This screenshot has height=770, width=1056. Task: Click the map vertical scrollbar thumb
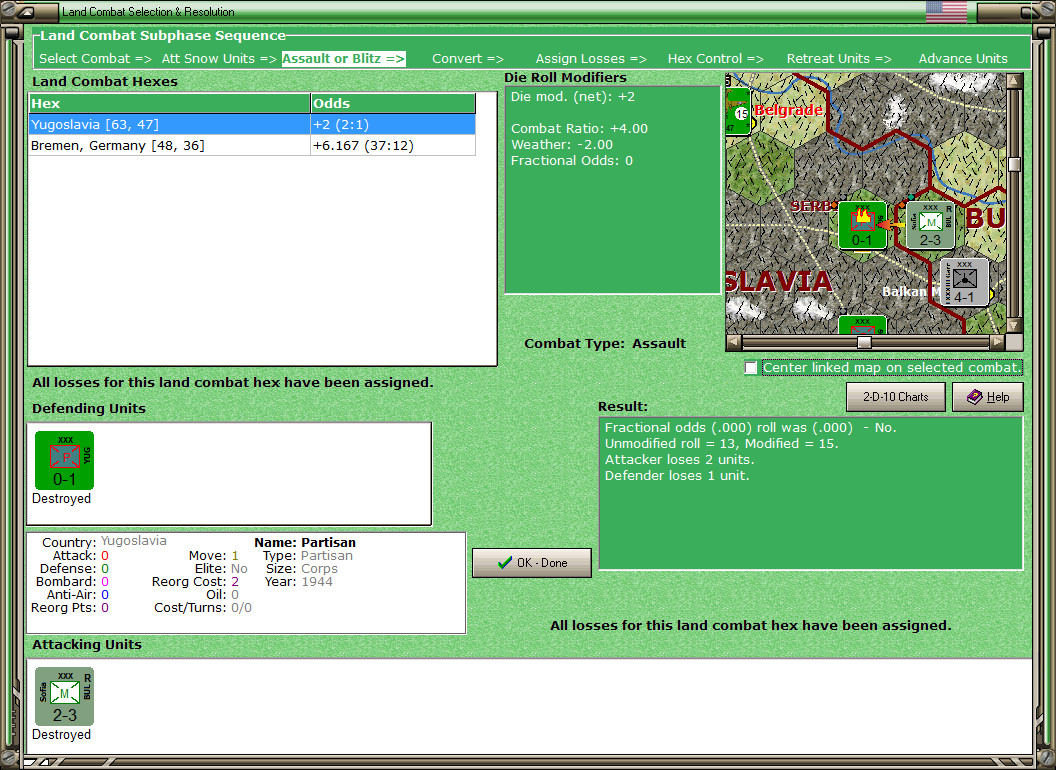tap(1014, 164)
